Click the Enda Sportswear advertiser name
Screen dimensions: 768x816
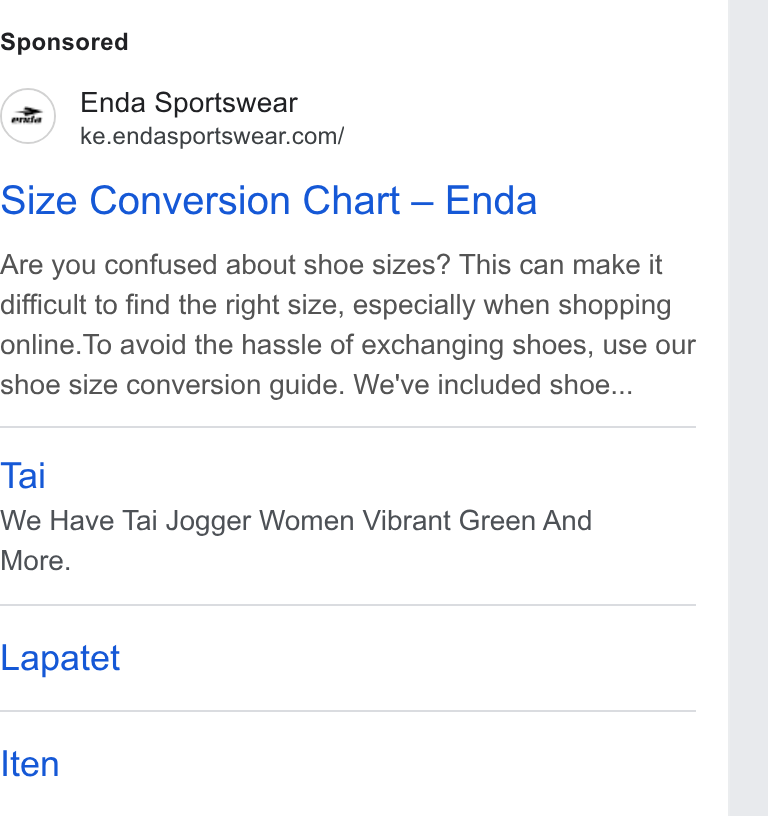point(189,103)
